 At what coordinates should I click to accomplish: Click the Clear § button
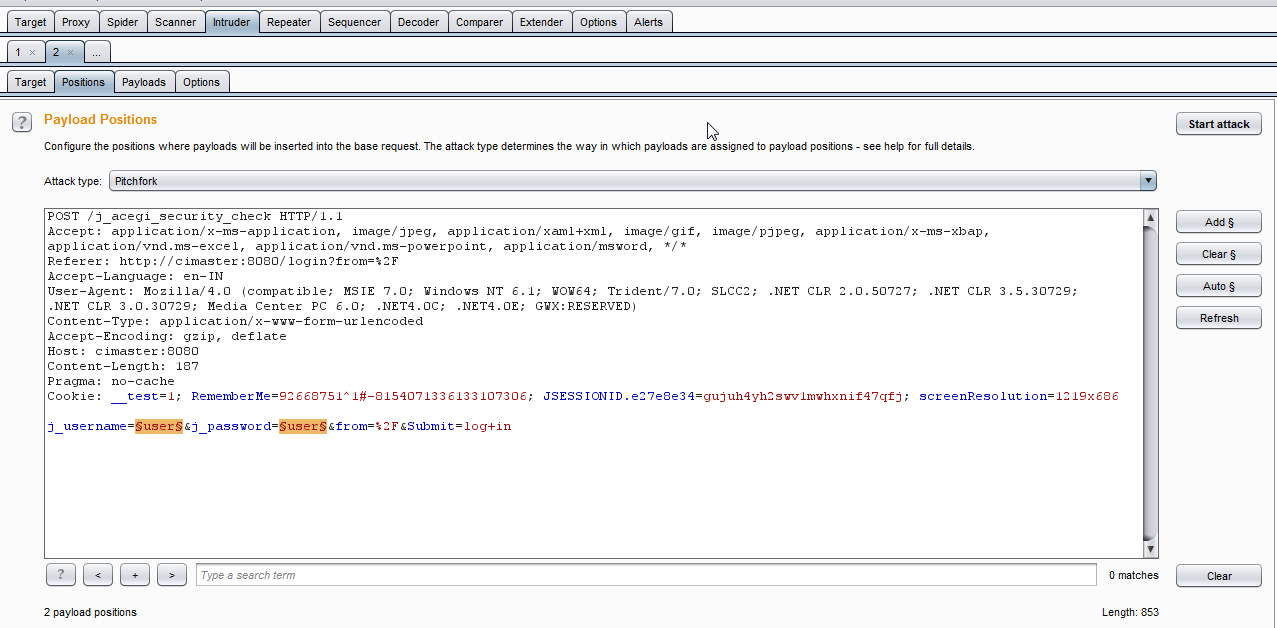[x=1218, y=254]
